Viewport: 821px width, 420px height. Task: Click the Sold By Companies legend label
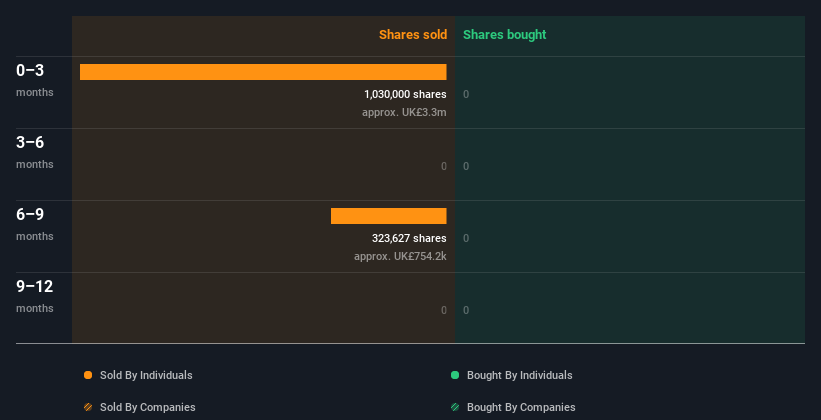click(148, 407)
